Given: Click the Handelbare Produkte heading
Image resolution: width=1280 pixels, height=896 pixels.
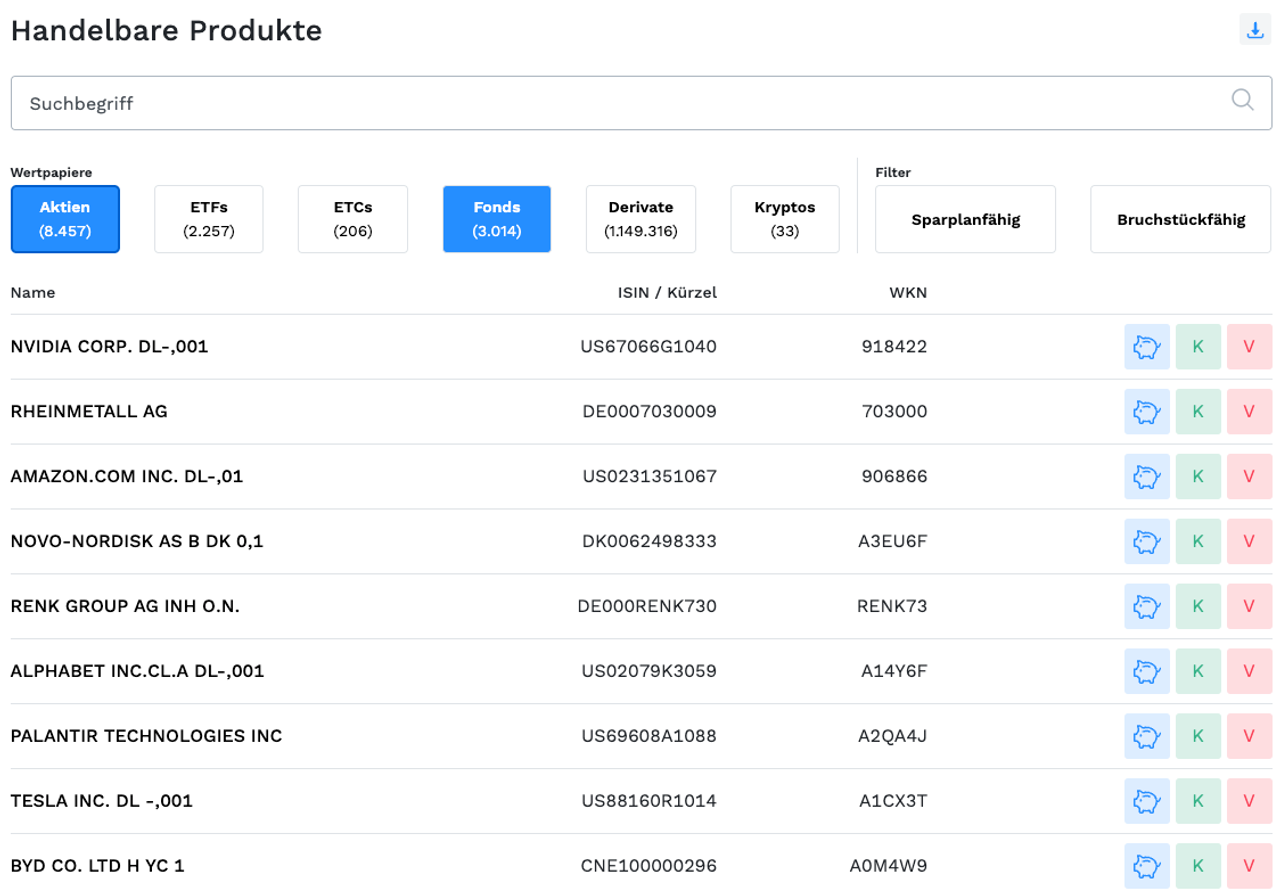Looking at the screenshot, I should click(166, 30).
